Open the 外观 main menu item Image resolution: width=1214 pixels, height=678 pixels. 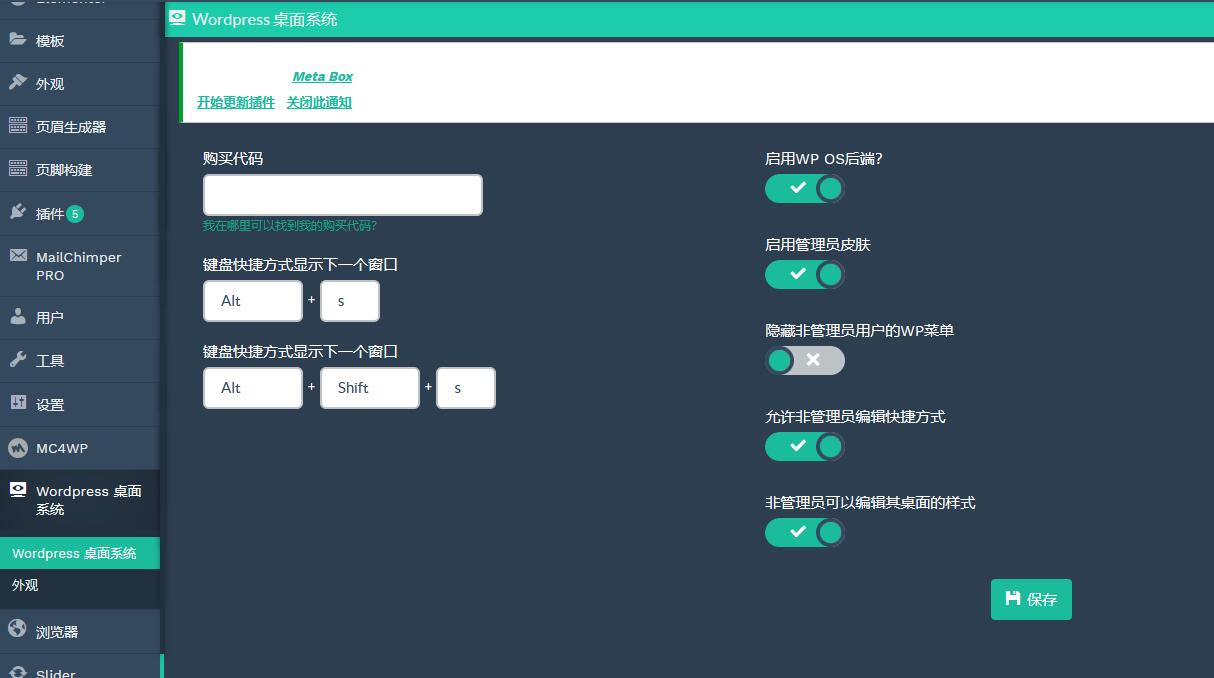pyautogui.click(x=80, y=84)
